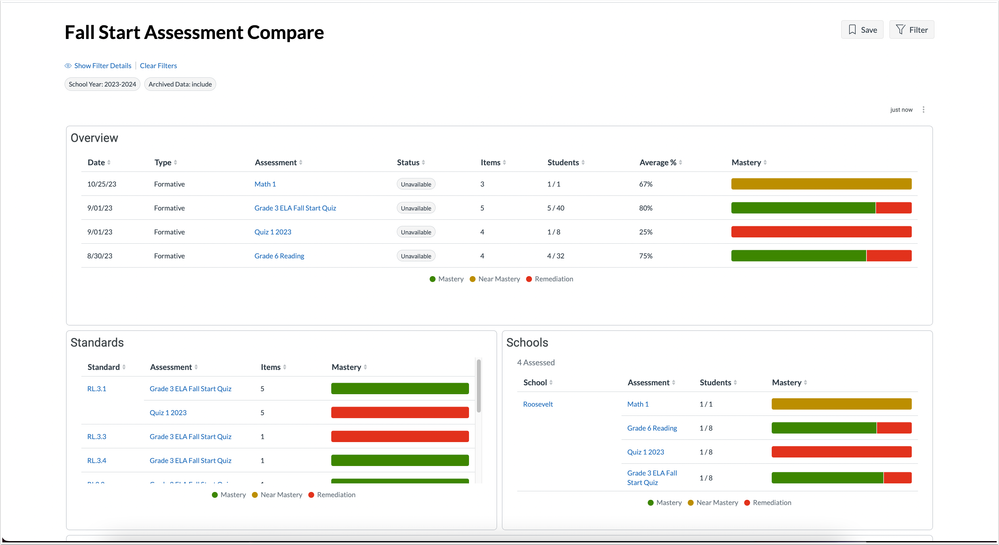The image size is (999, 545).
Task: Sort Overview by Students column header
Action: click(x=565, y=162)
